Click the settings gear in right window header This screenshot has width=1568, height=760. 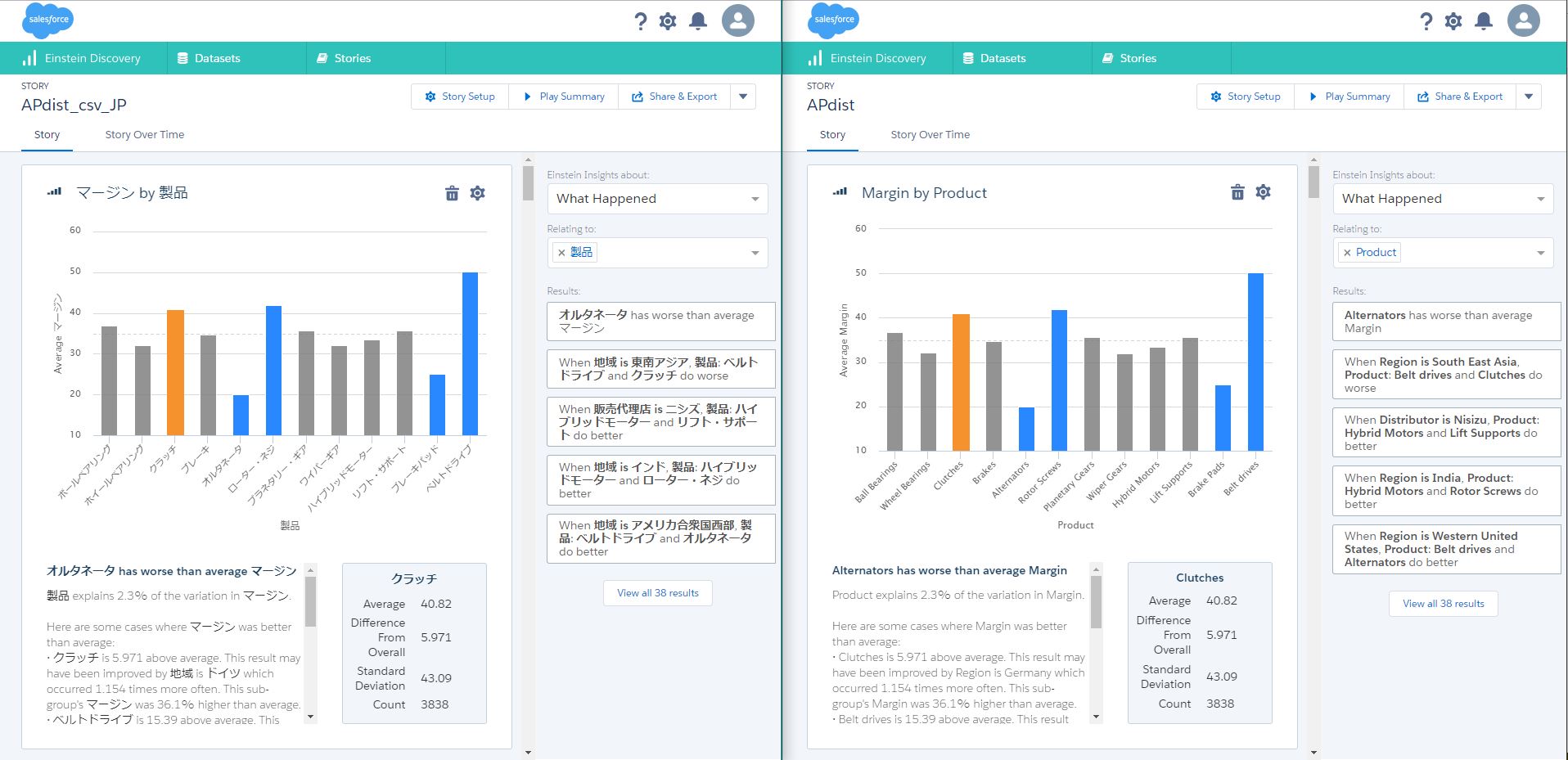coord(1453,21)
